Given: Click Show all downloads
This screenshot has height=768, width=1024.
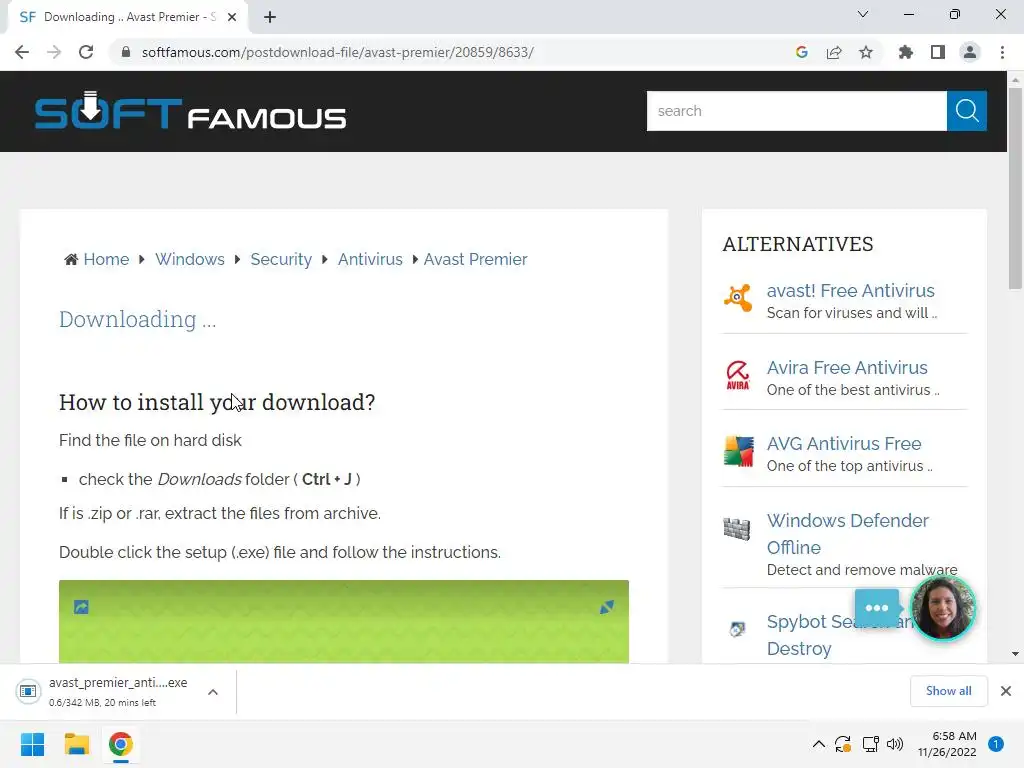Looking at the screenshot, I should (x=948, y=691).
